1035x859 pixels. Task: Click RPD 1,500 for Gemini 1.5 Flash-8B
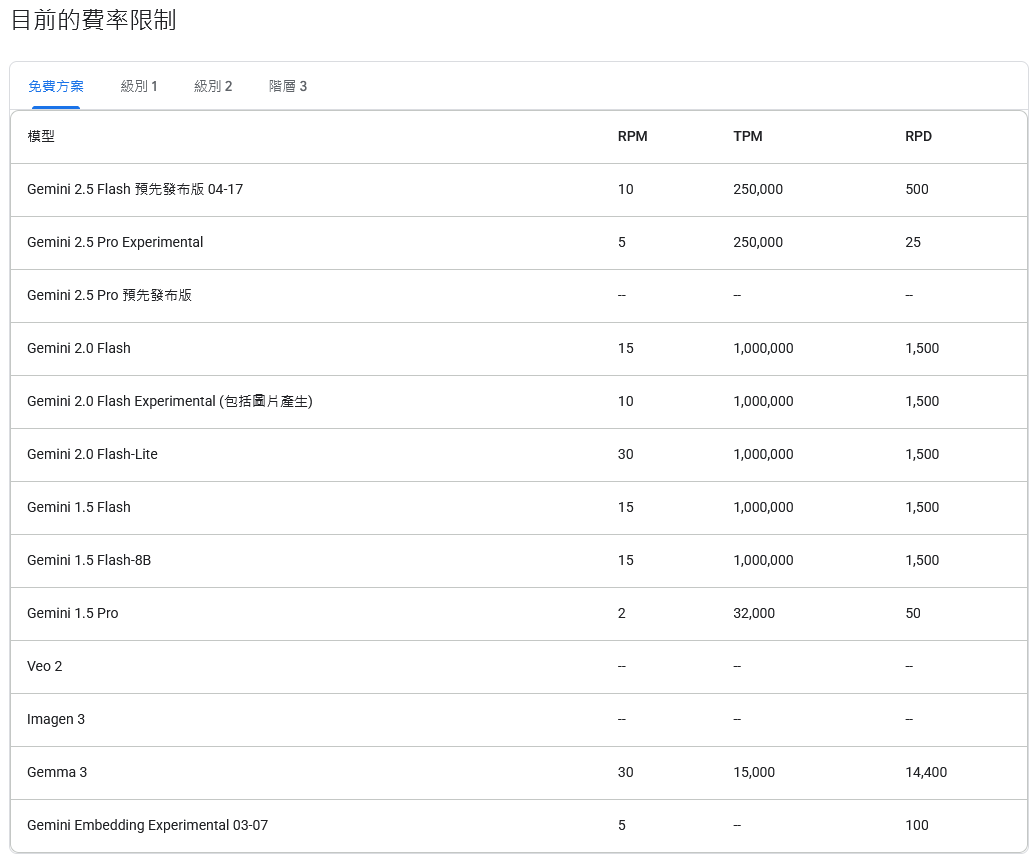(922, 560)
